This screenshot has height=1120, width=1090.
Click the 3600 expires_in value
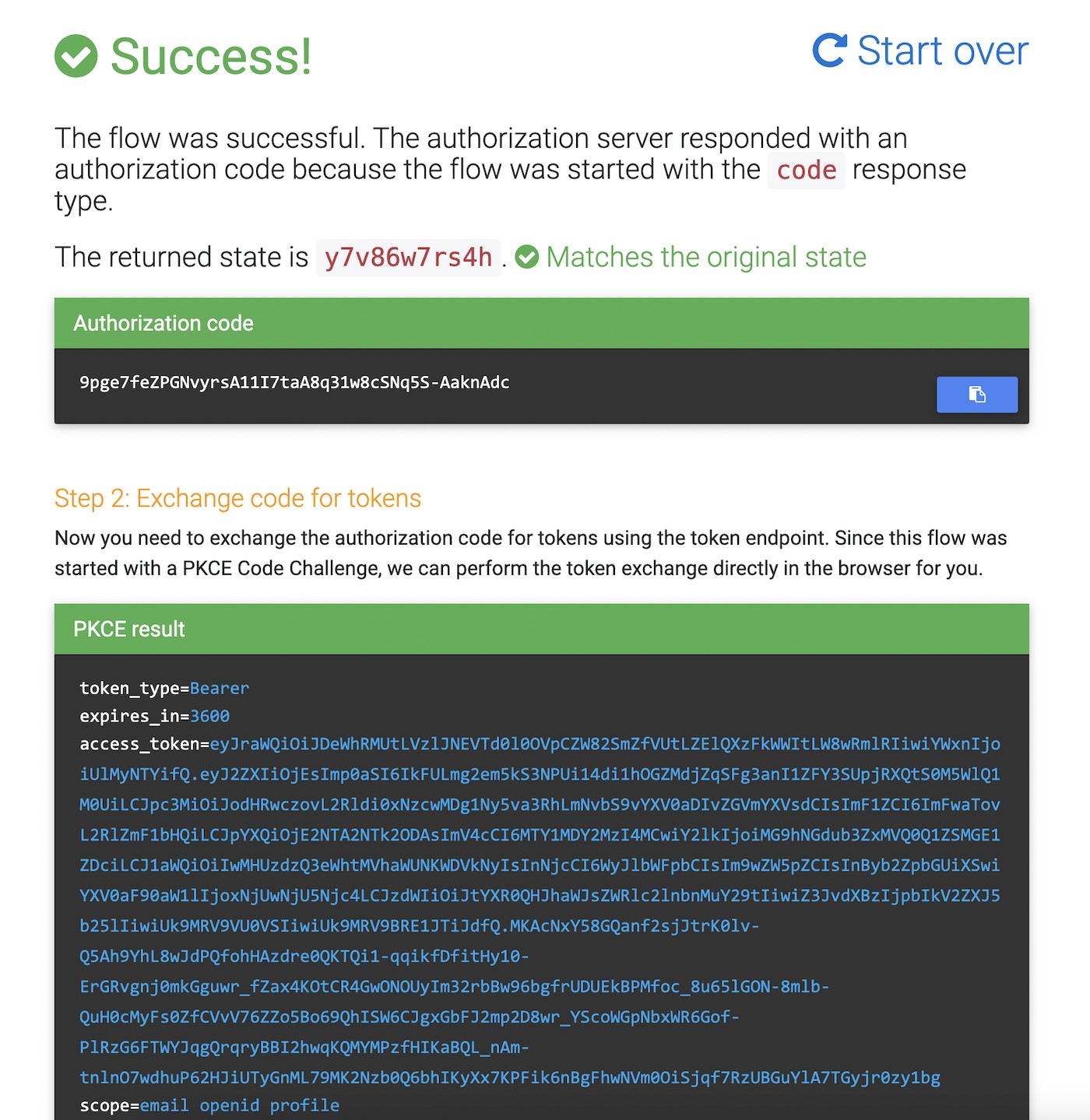(x=209, y=716)
